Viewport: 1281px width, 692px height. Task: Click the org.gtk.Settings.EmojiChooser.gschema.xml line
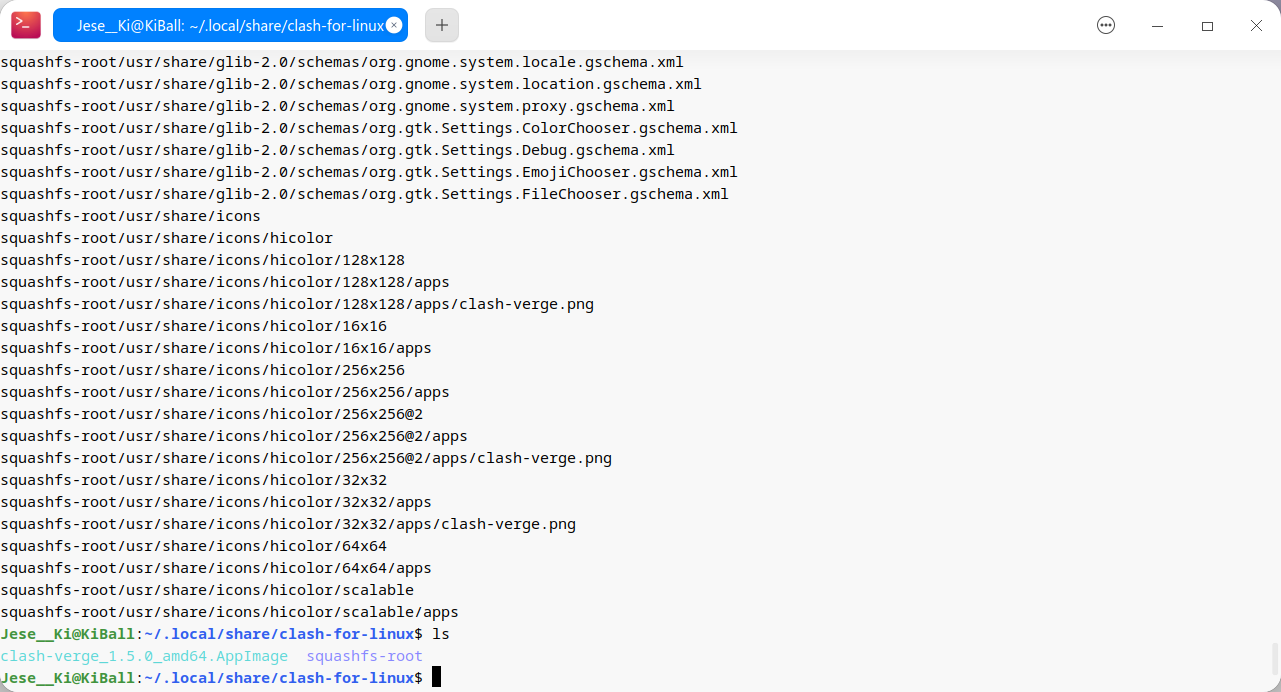[368, 172]
